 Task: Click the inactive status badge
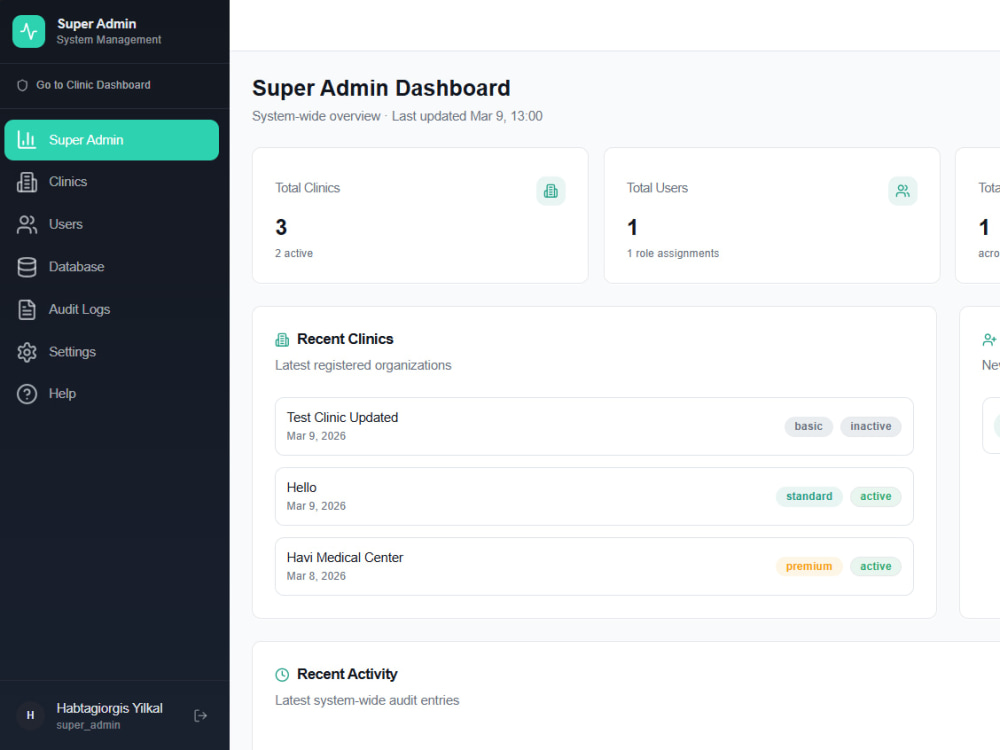point(871,427)
